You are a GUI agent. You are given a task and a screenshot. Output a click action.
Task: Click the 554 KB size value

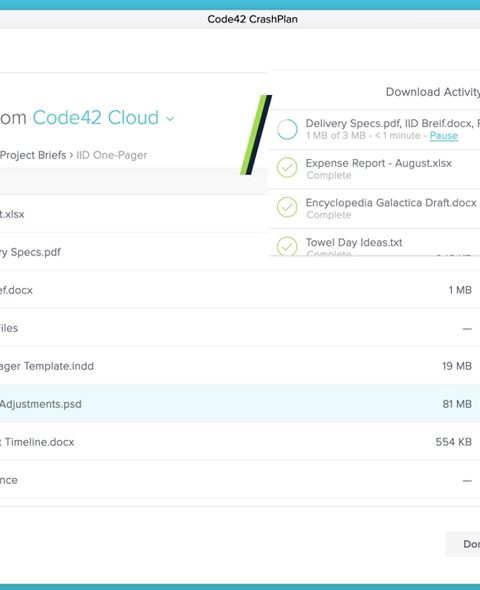pyautogui.click(x=454, y=442)
